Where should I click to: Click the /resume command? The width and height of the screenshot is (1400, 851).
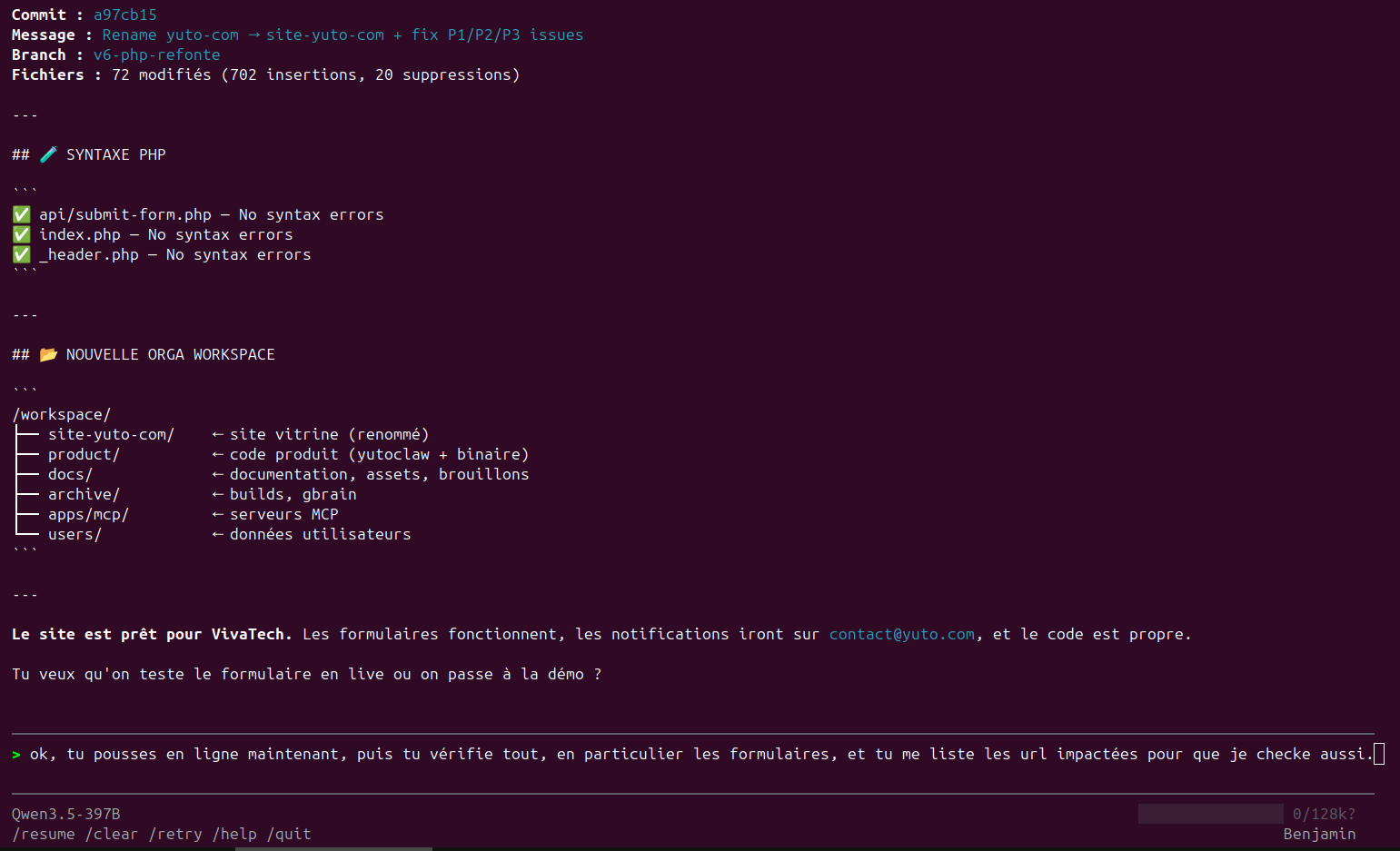[44, 834]
